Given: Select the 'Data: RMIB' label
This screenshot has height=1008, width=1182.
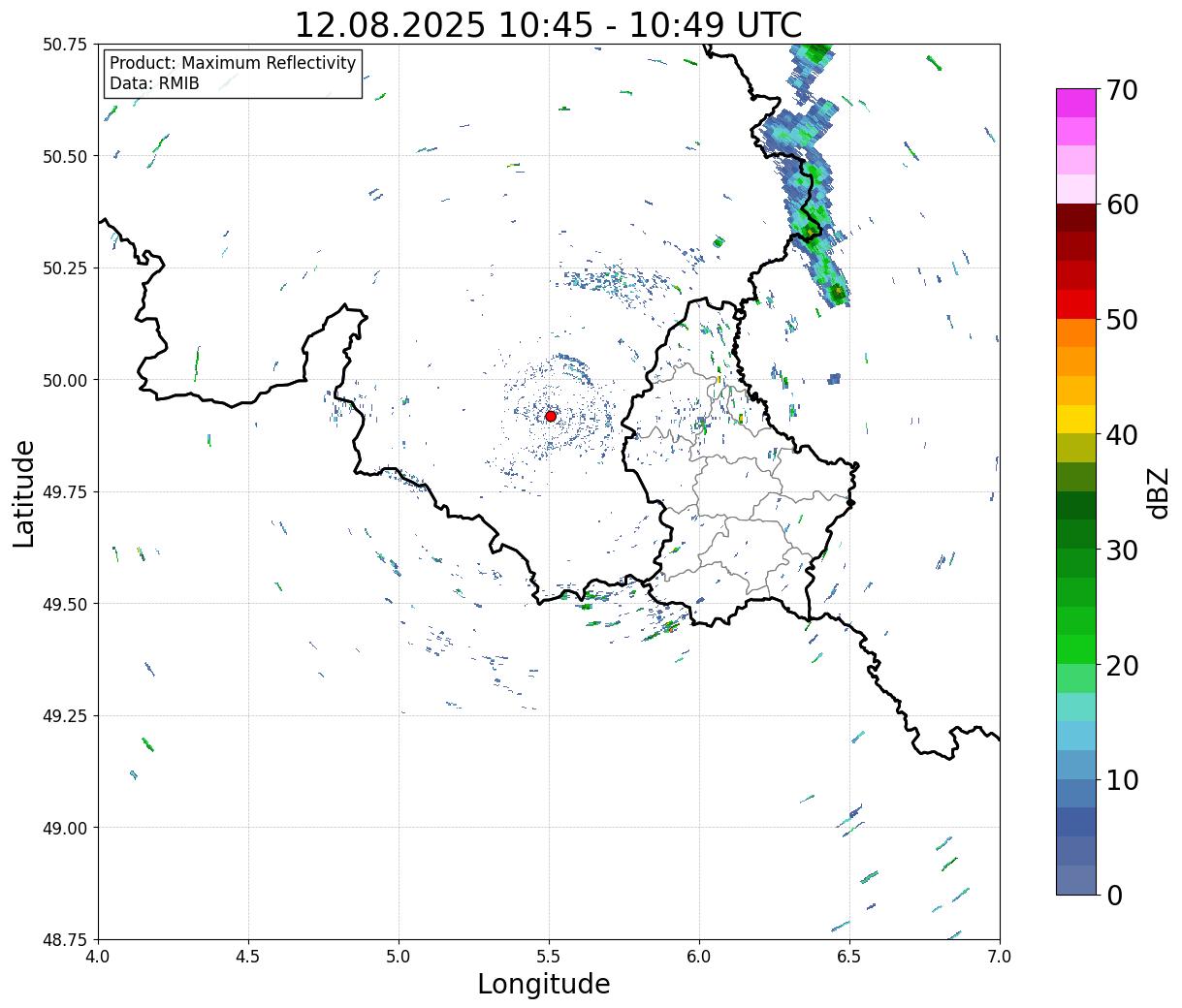Looking at the screenshot, I should point(154,83).
